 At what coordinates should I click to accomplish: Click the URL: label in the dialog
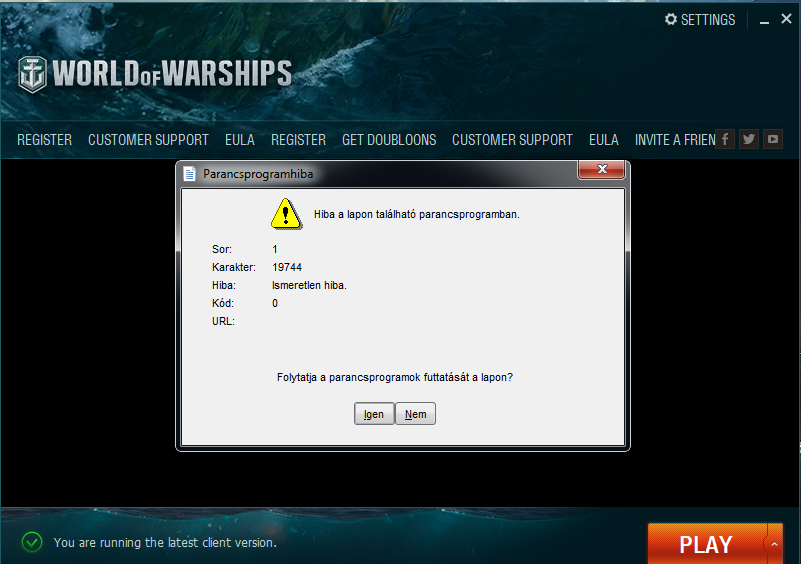(x=223, y=321)
